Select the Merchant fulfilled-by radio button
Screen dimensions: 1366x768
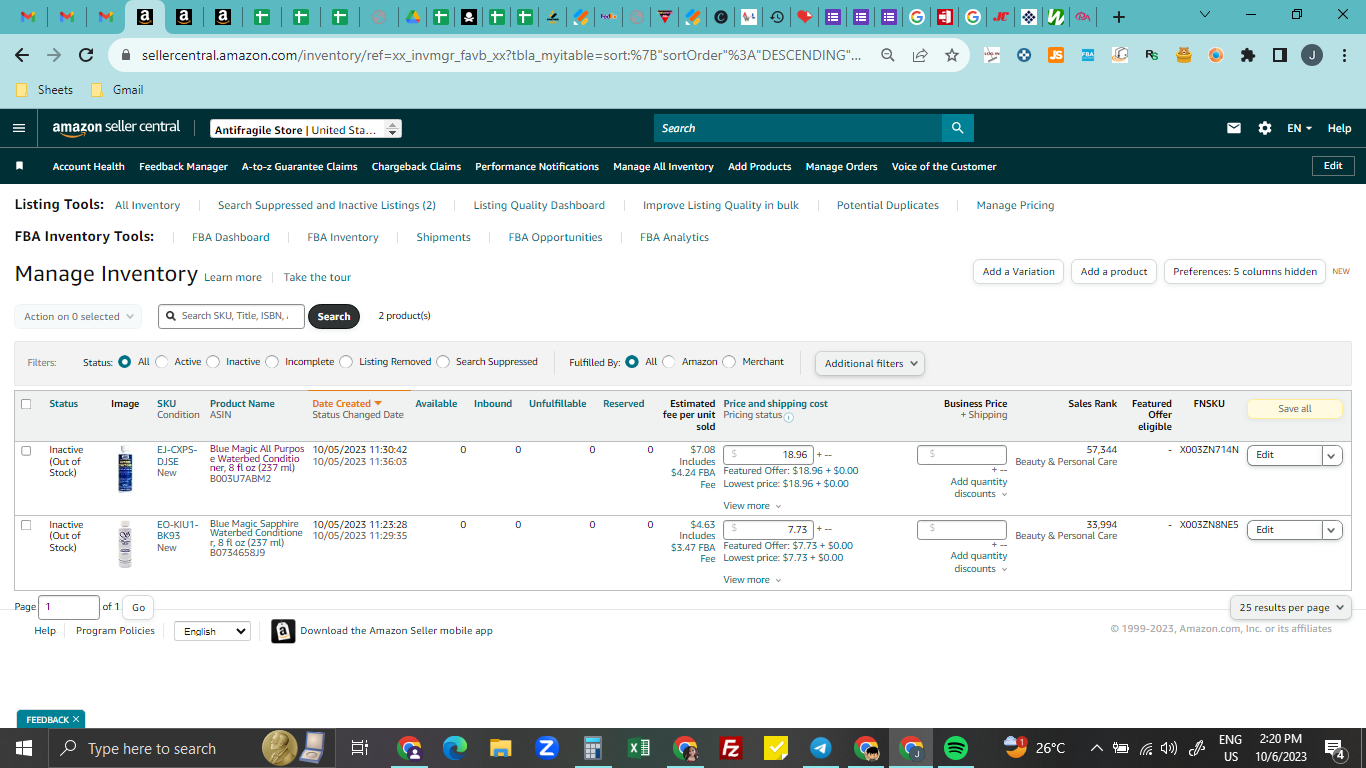[x=729, y=362]
